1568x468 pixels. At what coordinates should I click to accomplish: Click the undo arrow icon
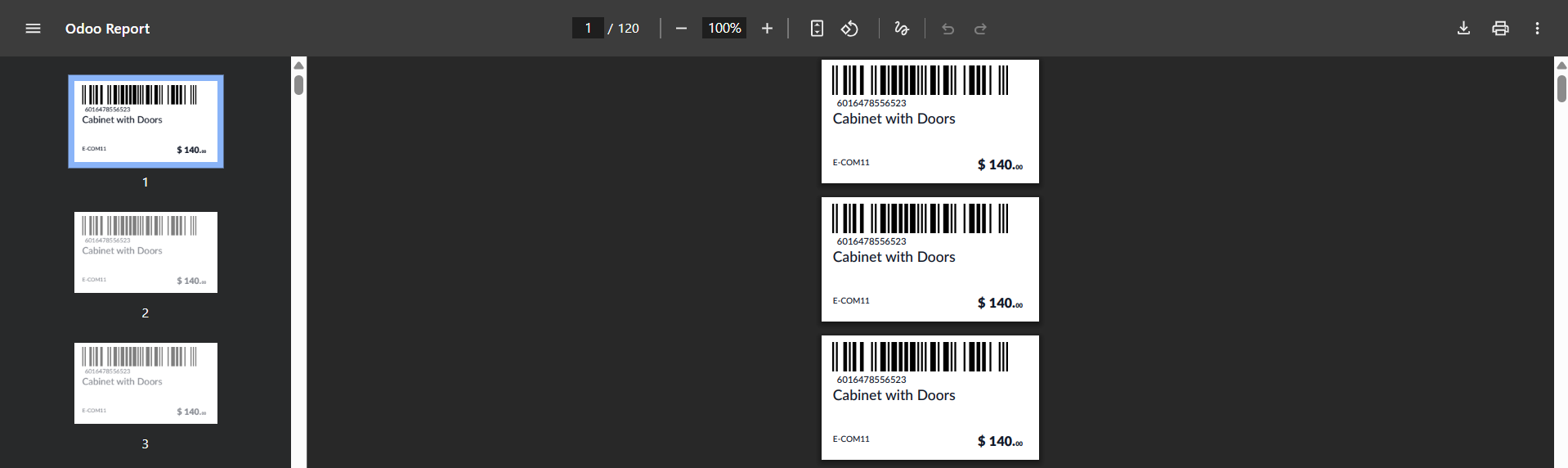pyautogui.click(x=948, y=29)
